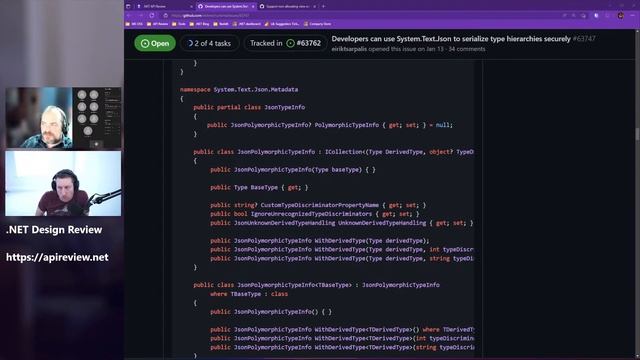Open the eiriktsarpalis author profile link
The image size is (640, 360).
349,49
